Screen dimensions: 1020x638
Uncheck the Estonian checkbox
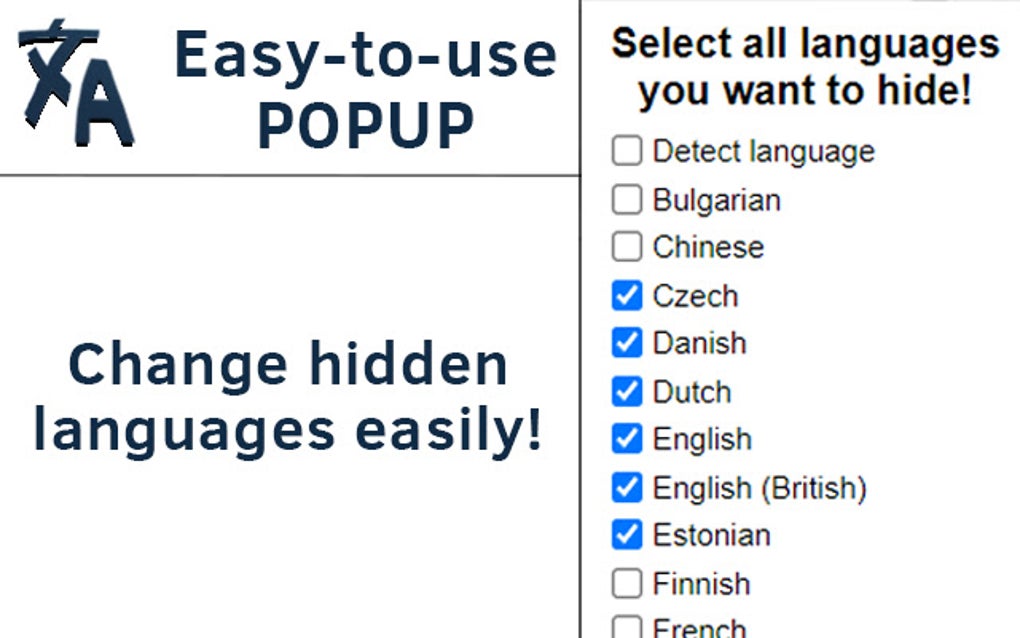point(626,535)
